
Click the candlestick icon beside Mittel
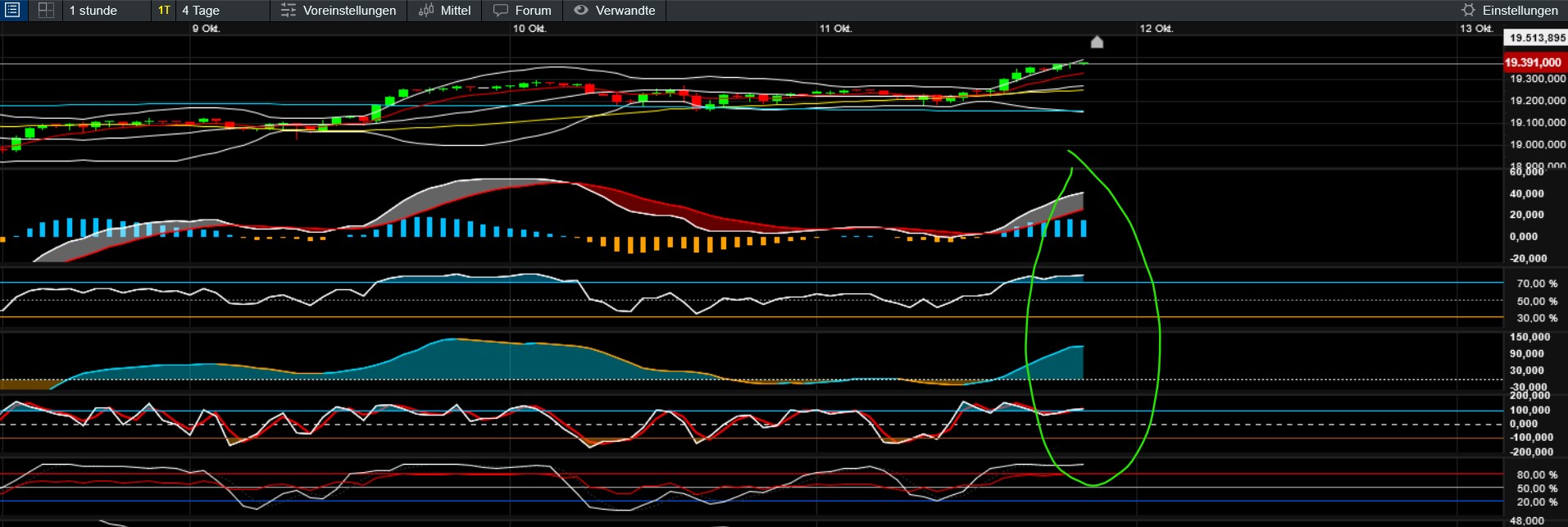tap(426, 11)
